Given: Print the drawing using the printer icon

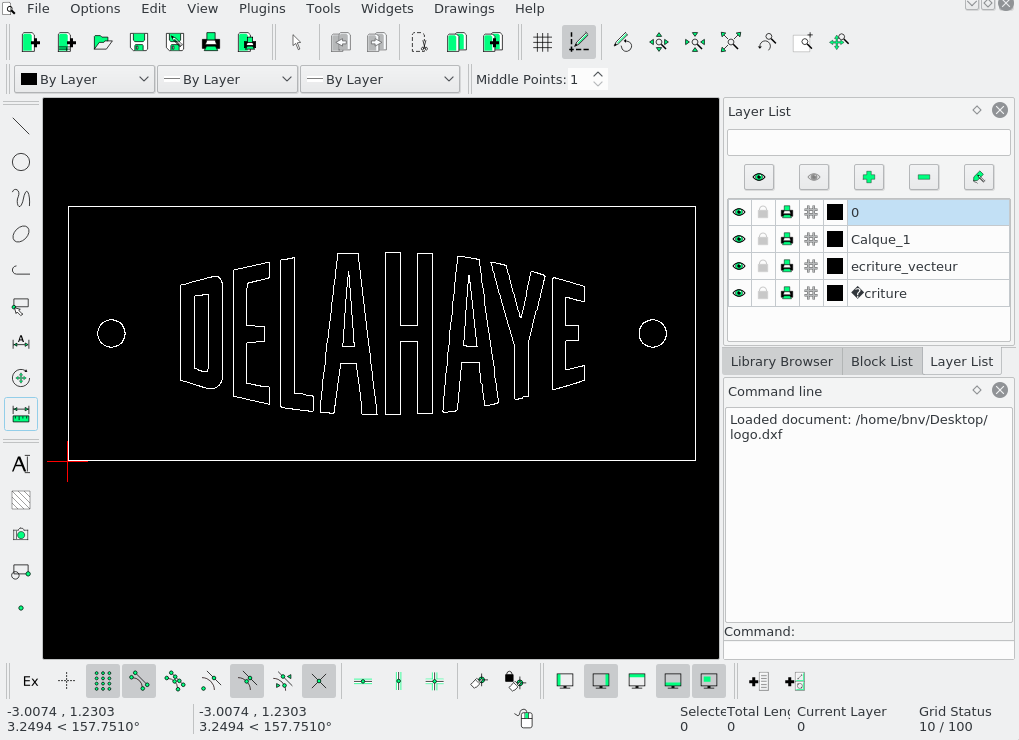Looking at the screenshot, I should [x=211, y=43].
